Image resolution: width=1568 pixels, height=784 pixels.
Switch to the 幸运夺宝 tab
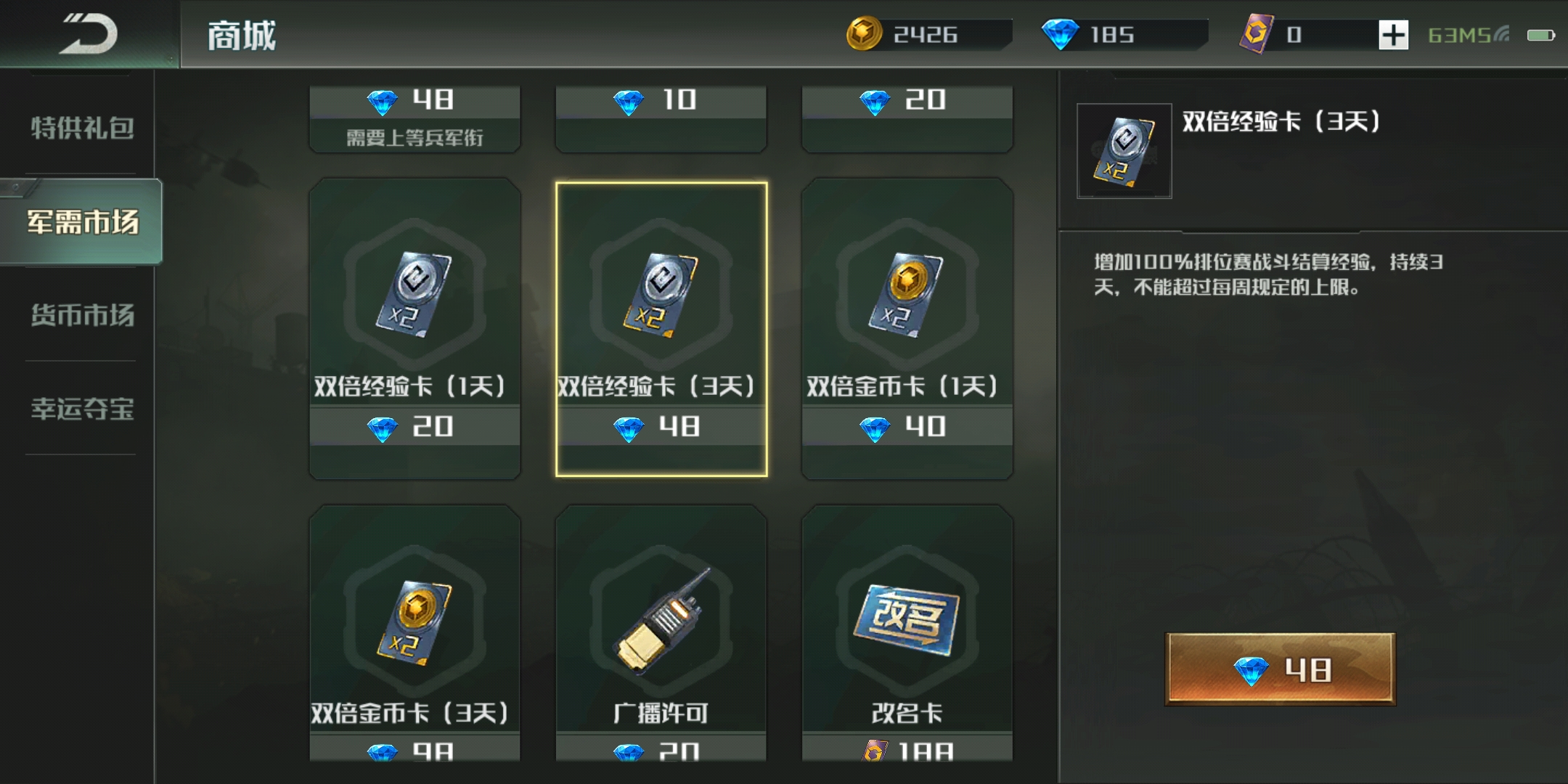(82, 409)
